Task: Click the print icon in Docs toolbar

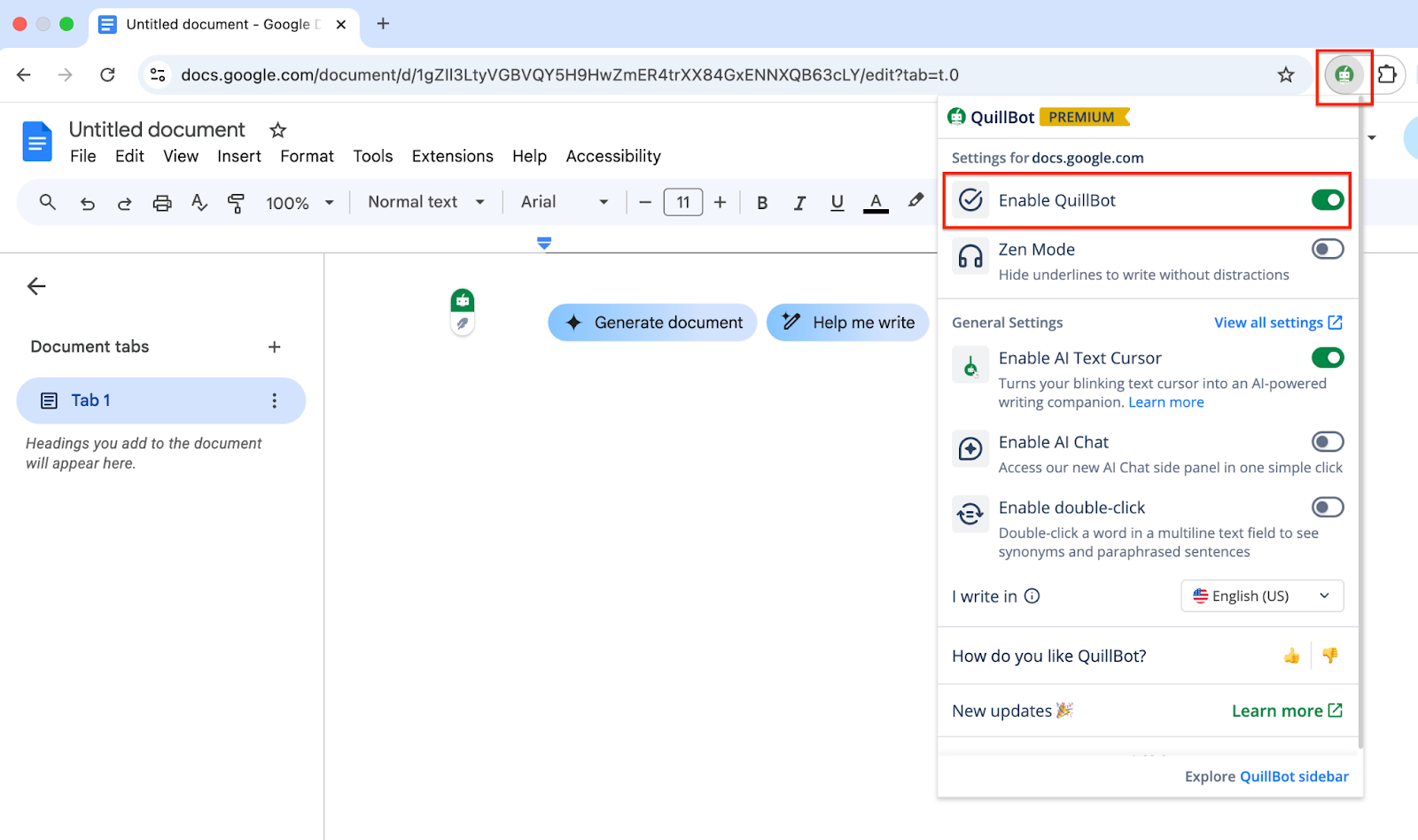Action: click(x=162, y=203)
